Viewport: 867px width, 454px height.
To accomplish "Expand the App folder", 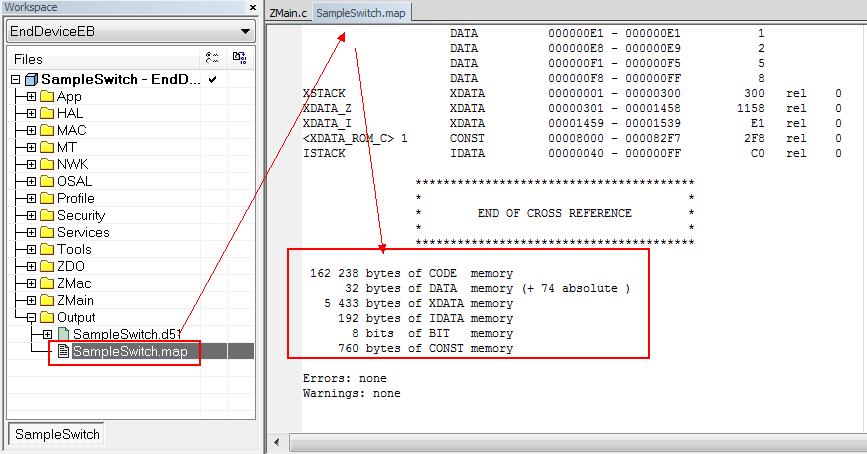I will [x=32, y=97].
